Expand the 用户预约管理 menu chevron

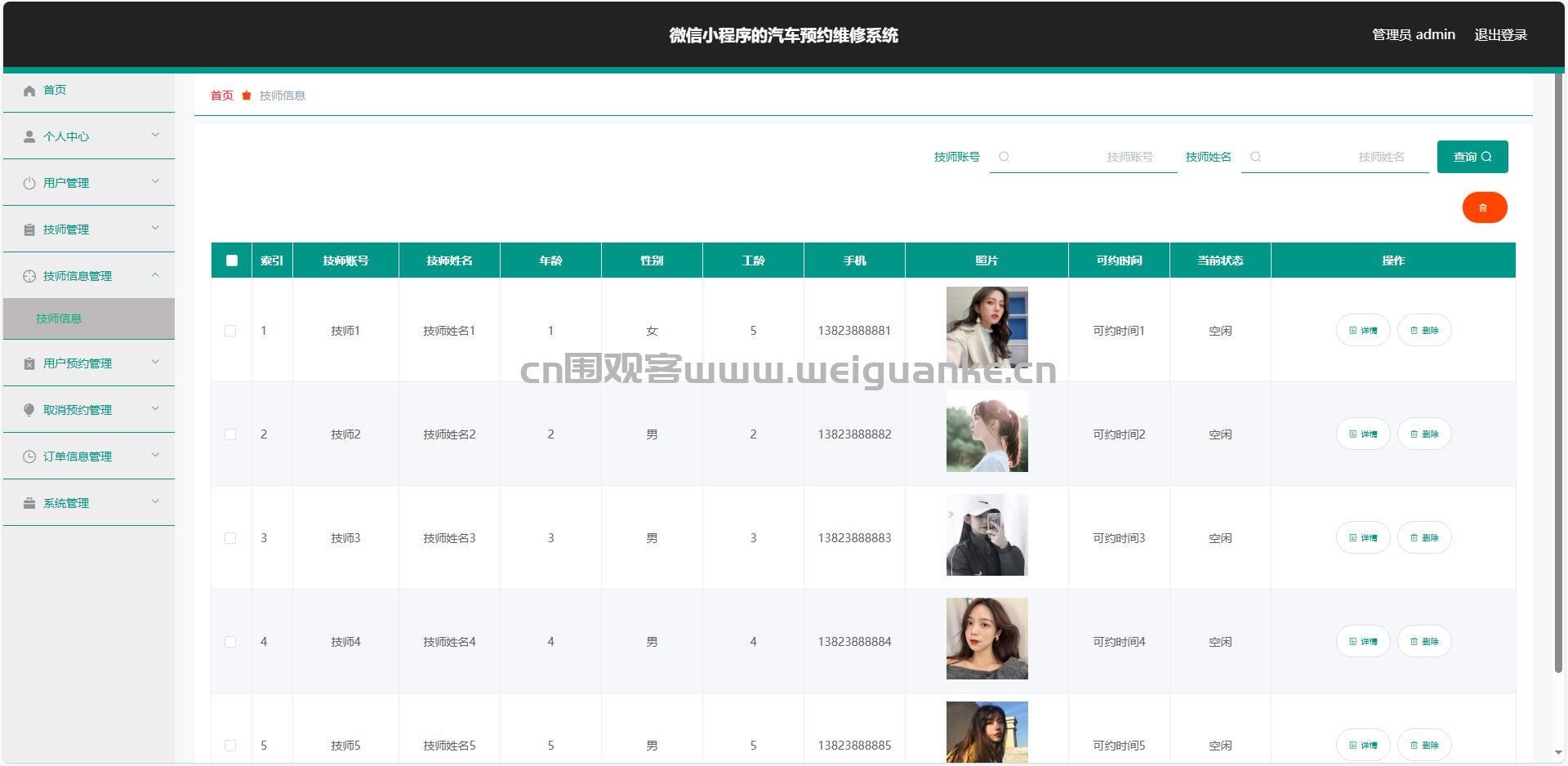pos(155,362)
